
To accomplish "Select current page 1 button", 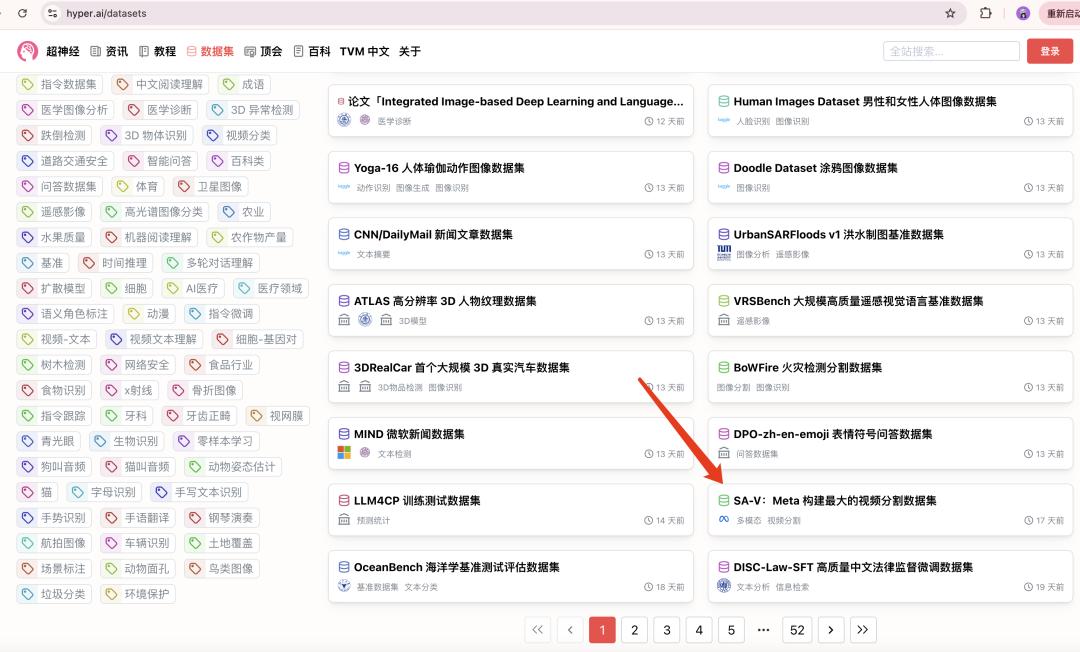I will tap(602, 629).
